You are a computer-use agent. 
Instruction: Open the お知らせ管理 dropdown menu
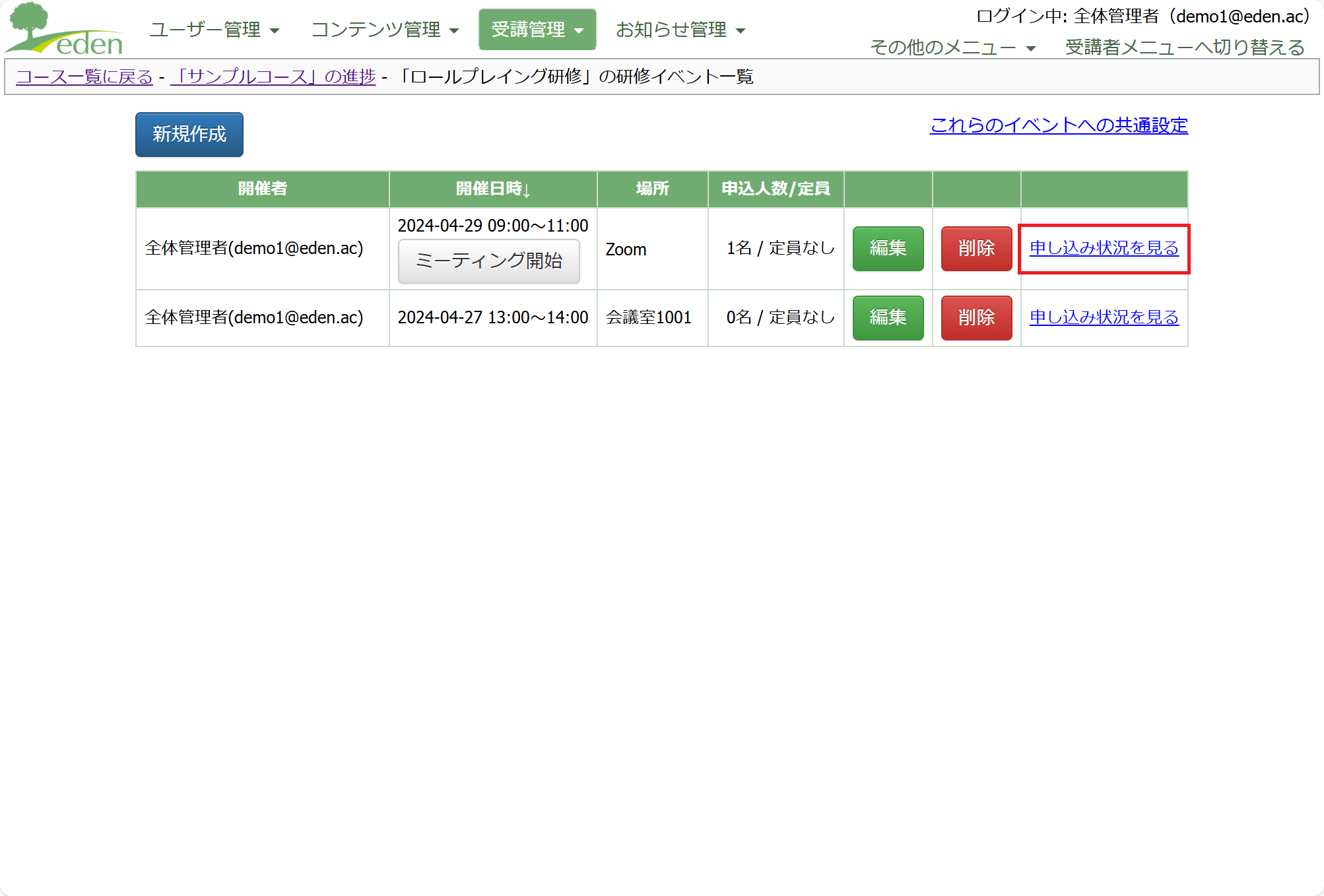(680, 30)
